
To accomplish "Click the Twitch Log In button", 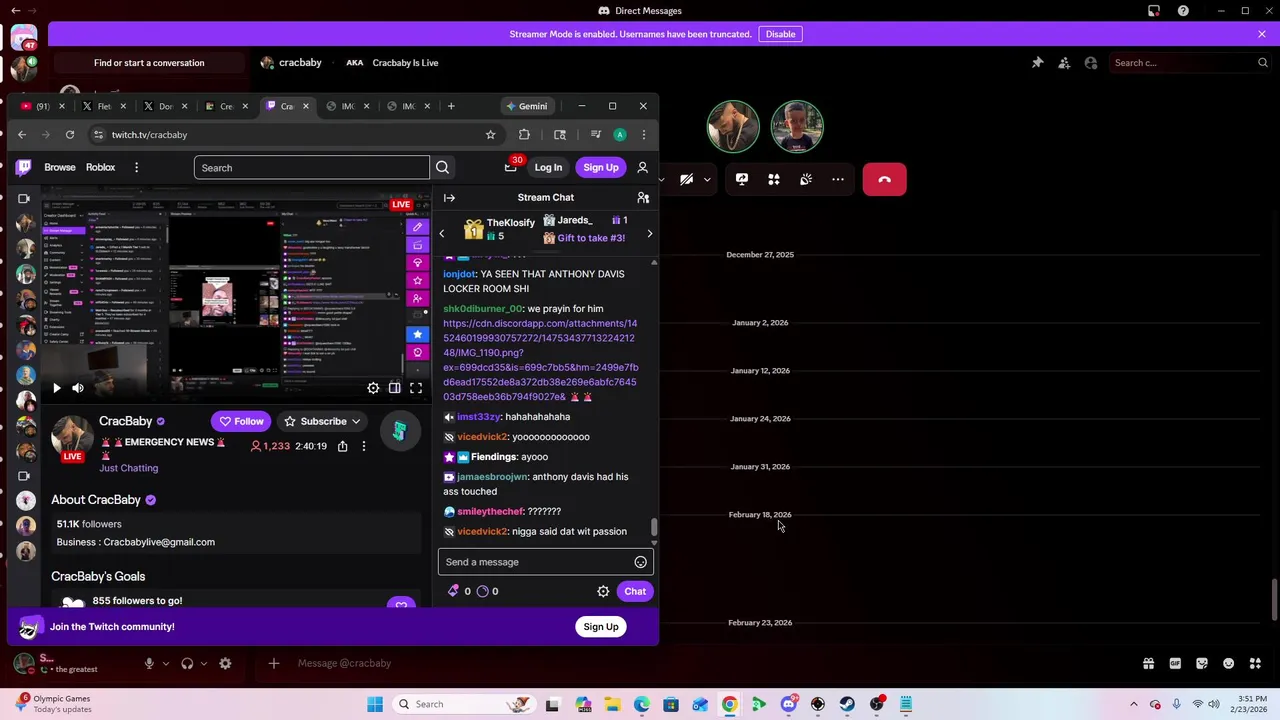I will [548, 168].
